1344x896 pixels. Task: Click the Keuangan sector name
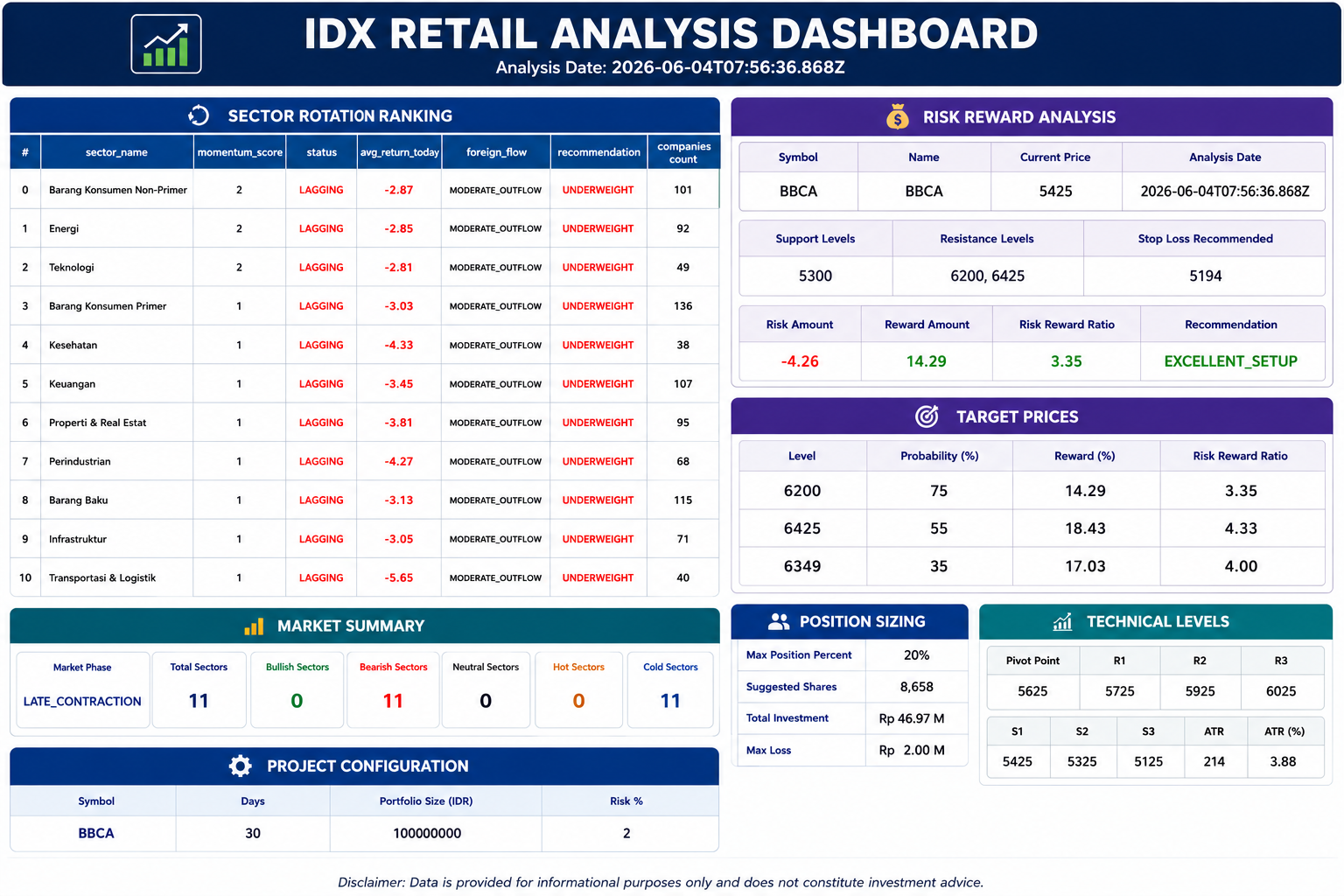point(73,384)
